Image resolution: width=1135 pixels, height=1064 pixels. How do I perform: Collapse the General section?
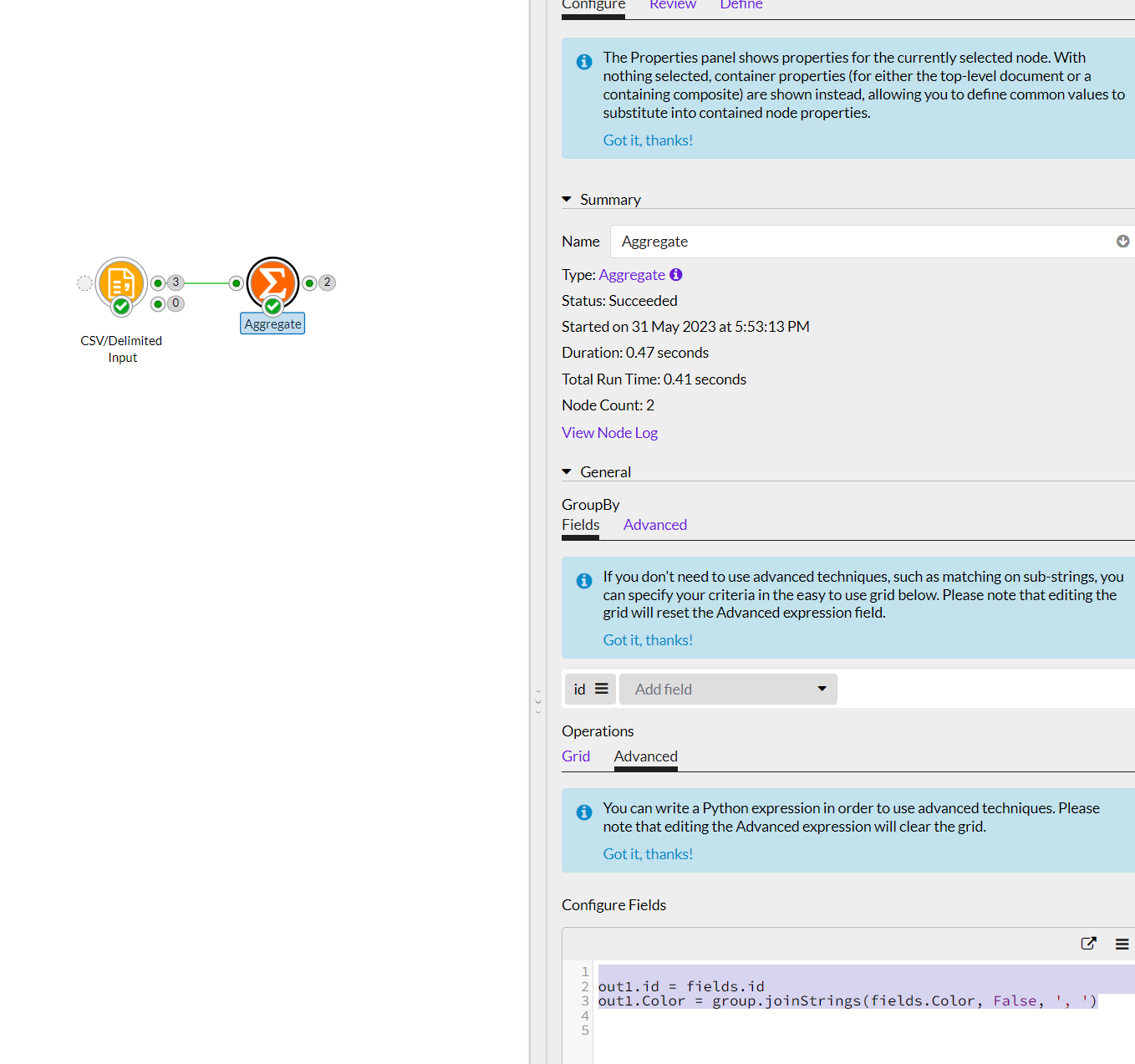[566, 471]
